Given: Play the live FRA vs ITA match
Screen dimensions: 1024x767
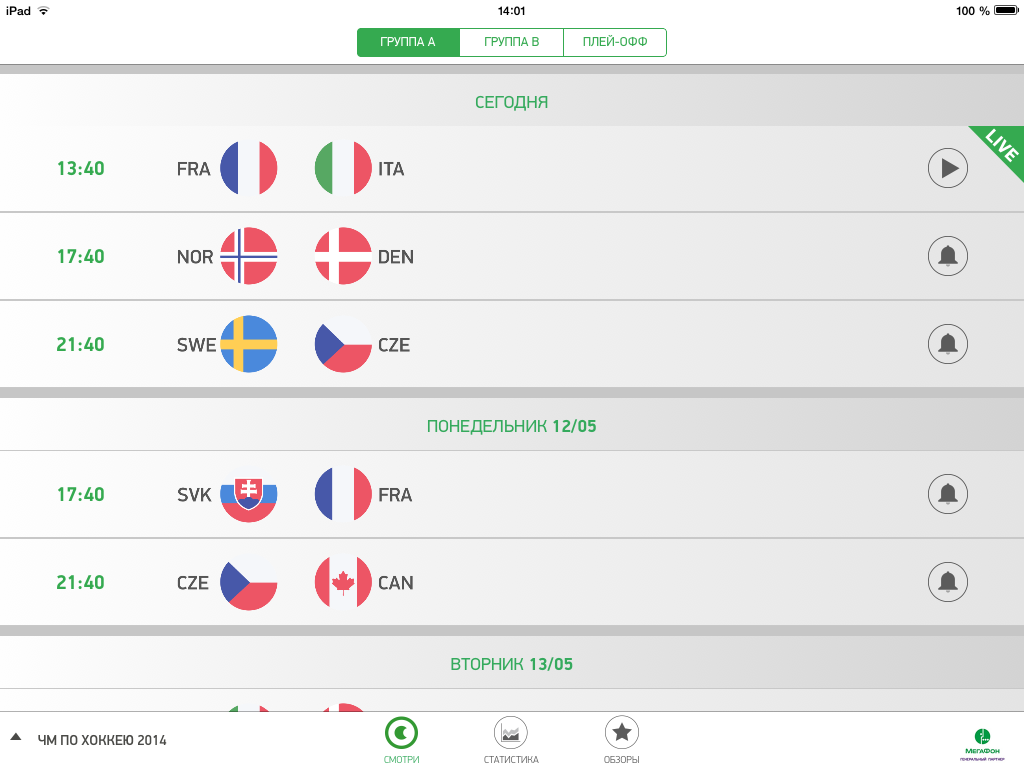Looking at the screenshot, I should pos(948,168).
